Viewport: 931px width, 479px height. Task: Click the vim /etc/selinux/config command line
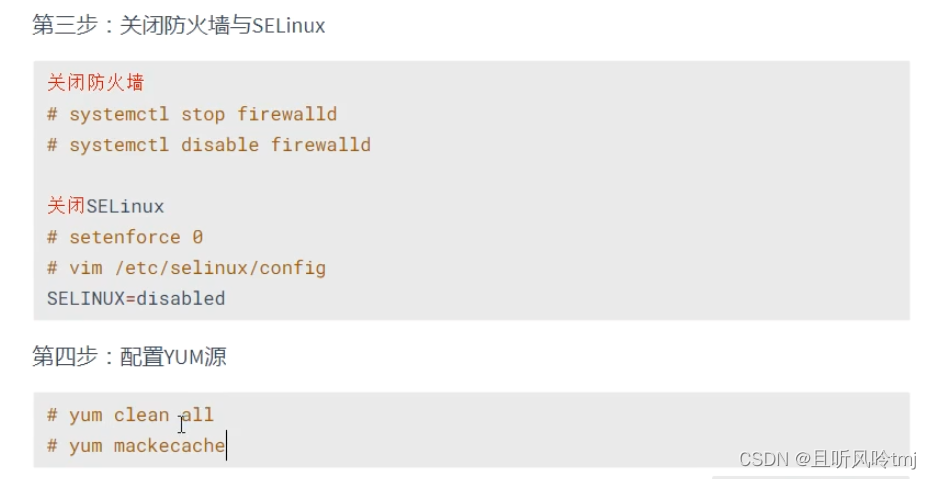point(186,268)
